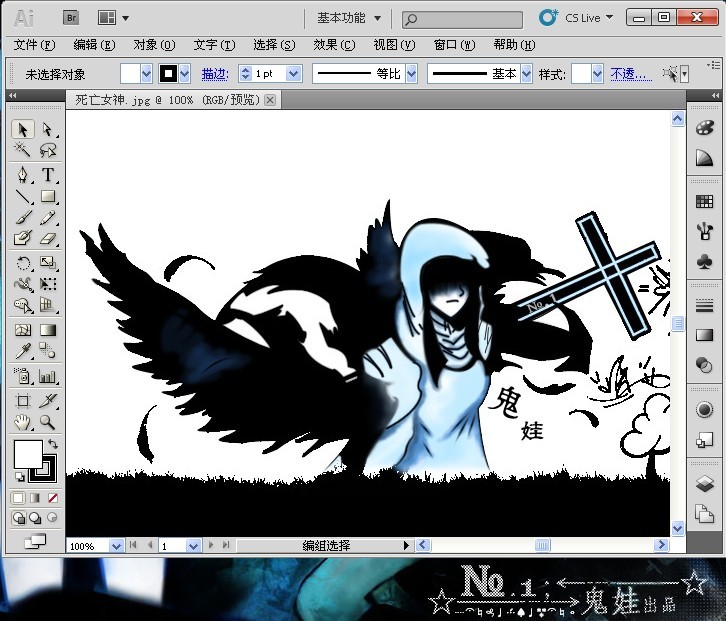Swap fill and stroke colors

(52, 444)
